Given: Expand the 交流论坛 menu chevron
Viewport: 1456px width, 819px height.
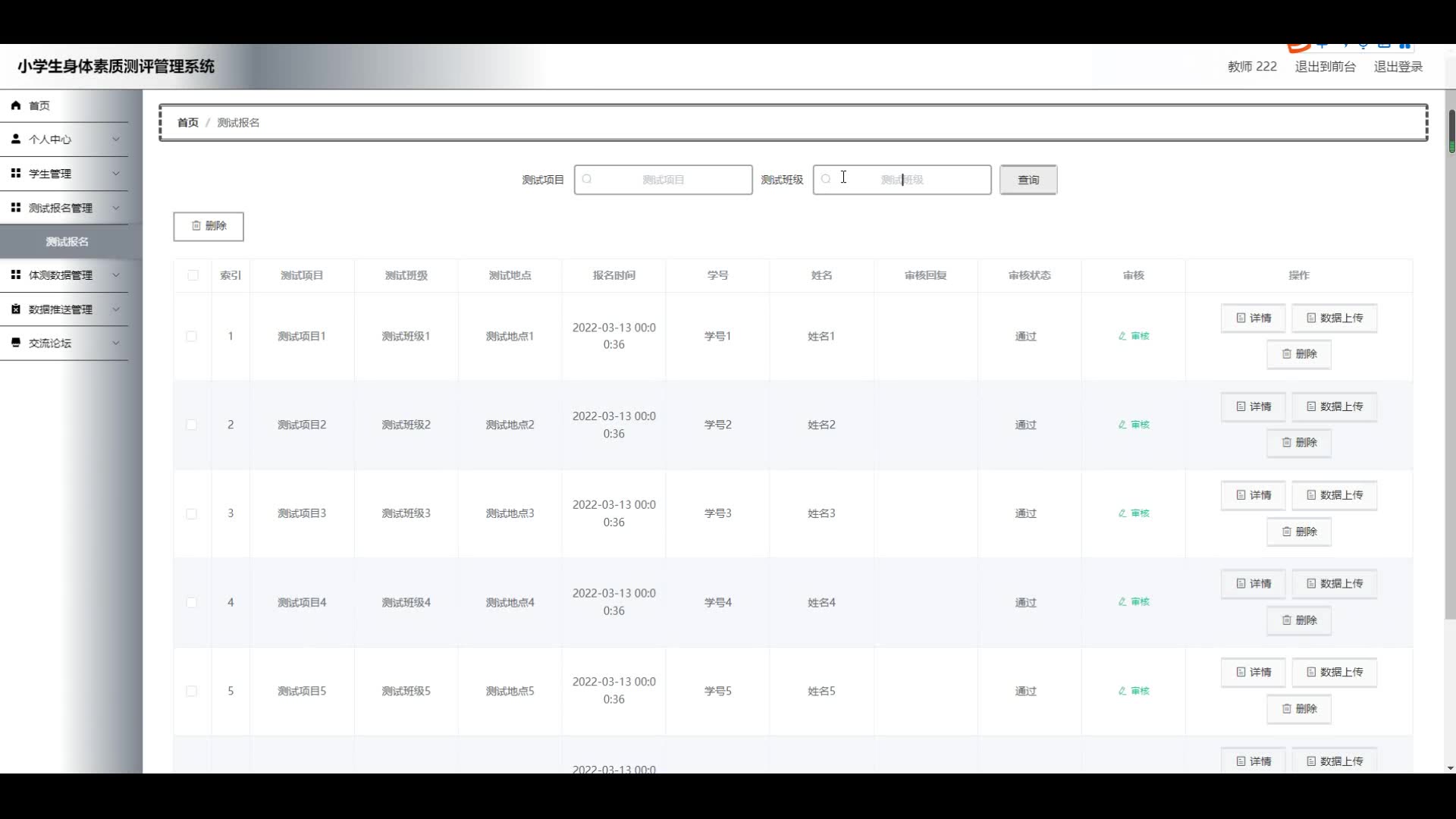Looking at the screenshot, I should coord(116,343).
